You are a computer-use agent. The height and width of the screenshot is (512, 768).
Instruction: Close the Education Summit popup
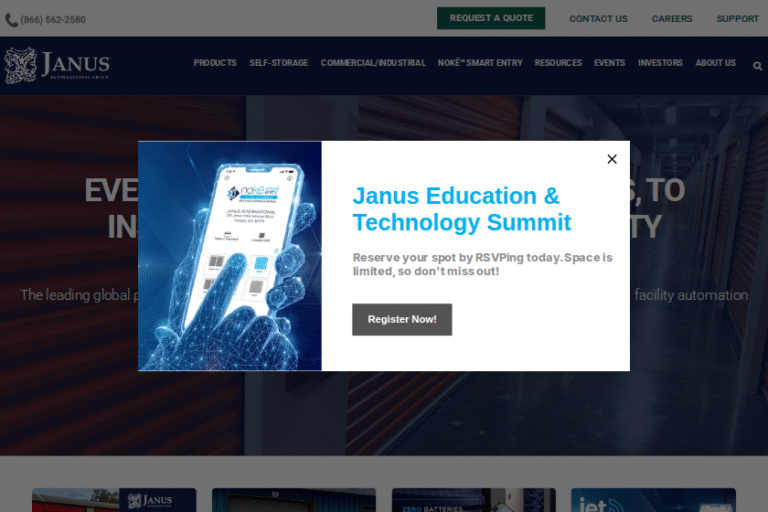point(612,159)
